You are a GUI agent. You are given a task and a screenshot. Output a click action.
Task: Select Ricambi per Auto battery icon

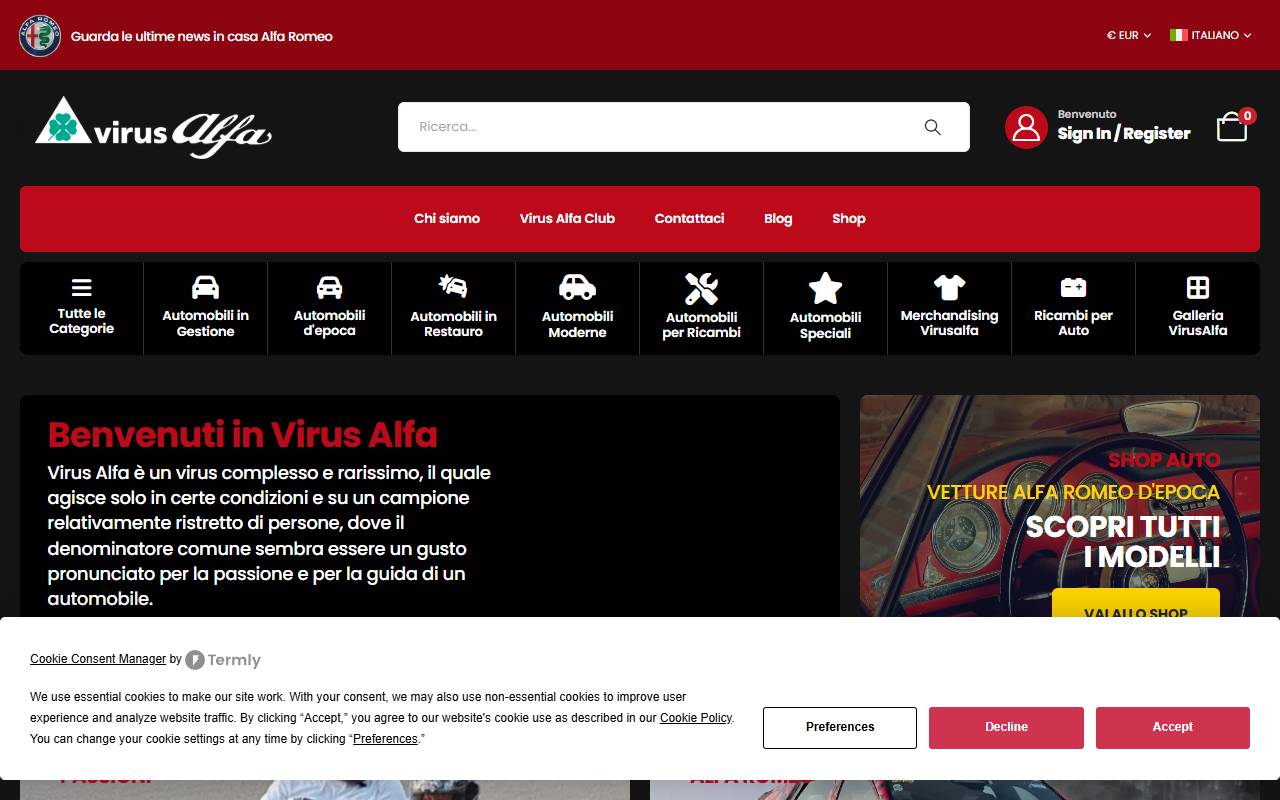(x=1073, y=287)
